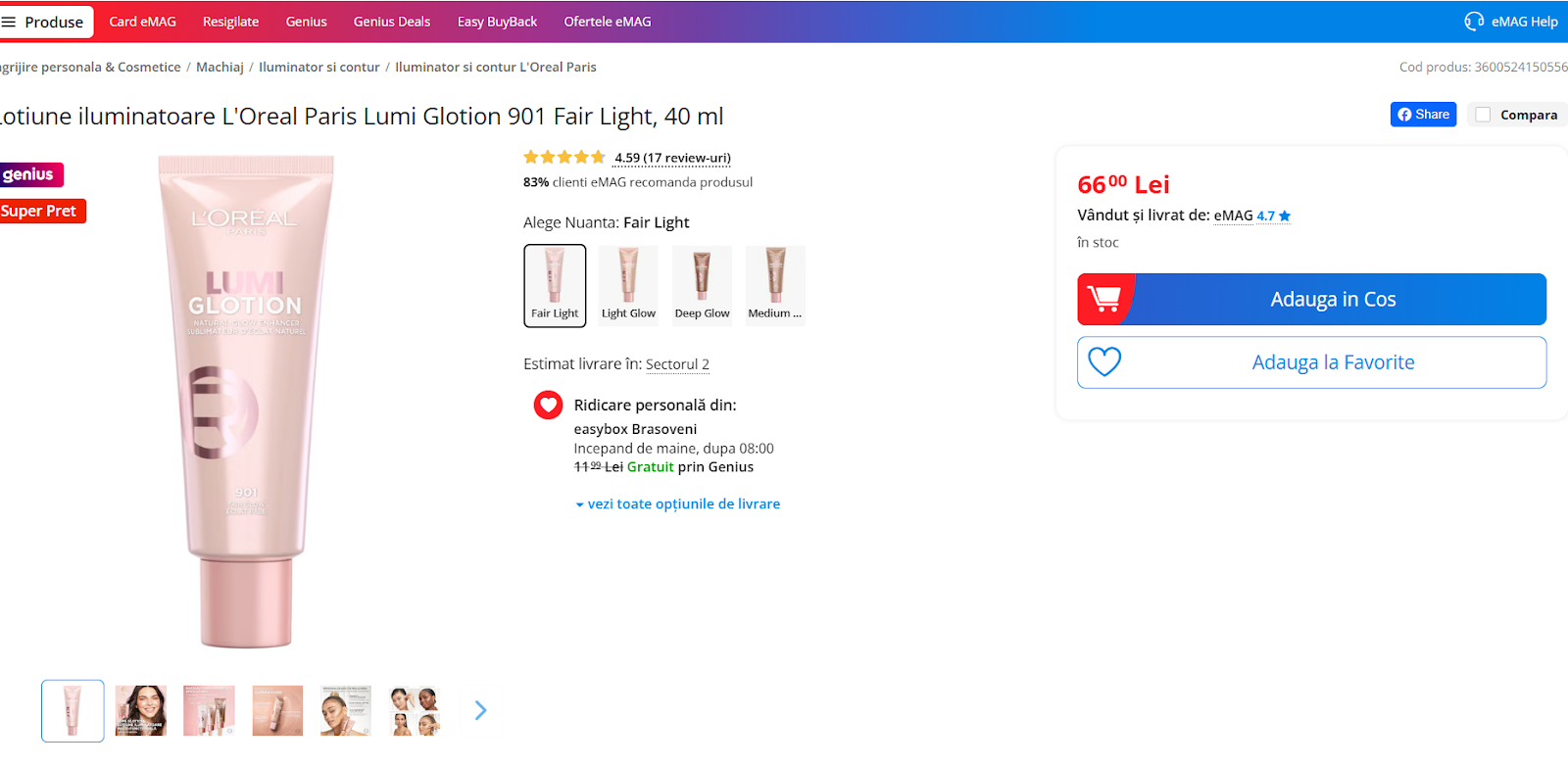Open the Resigilate menu item
The image size is (1568, 767).
point(230,22)
